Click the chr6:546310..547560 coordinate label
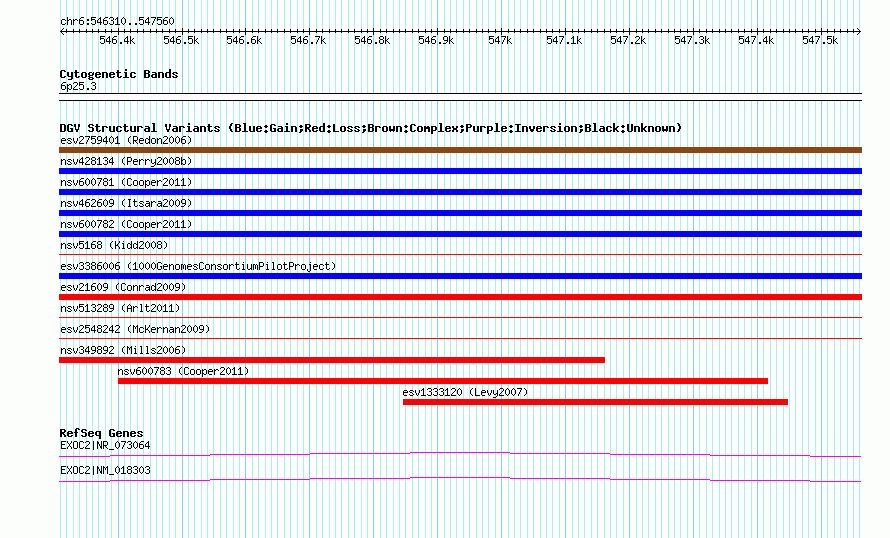This screenshot has width=890, height=538. 117,21
